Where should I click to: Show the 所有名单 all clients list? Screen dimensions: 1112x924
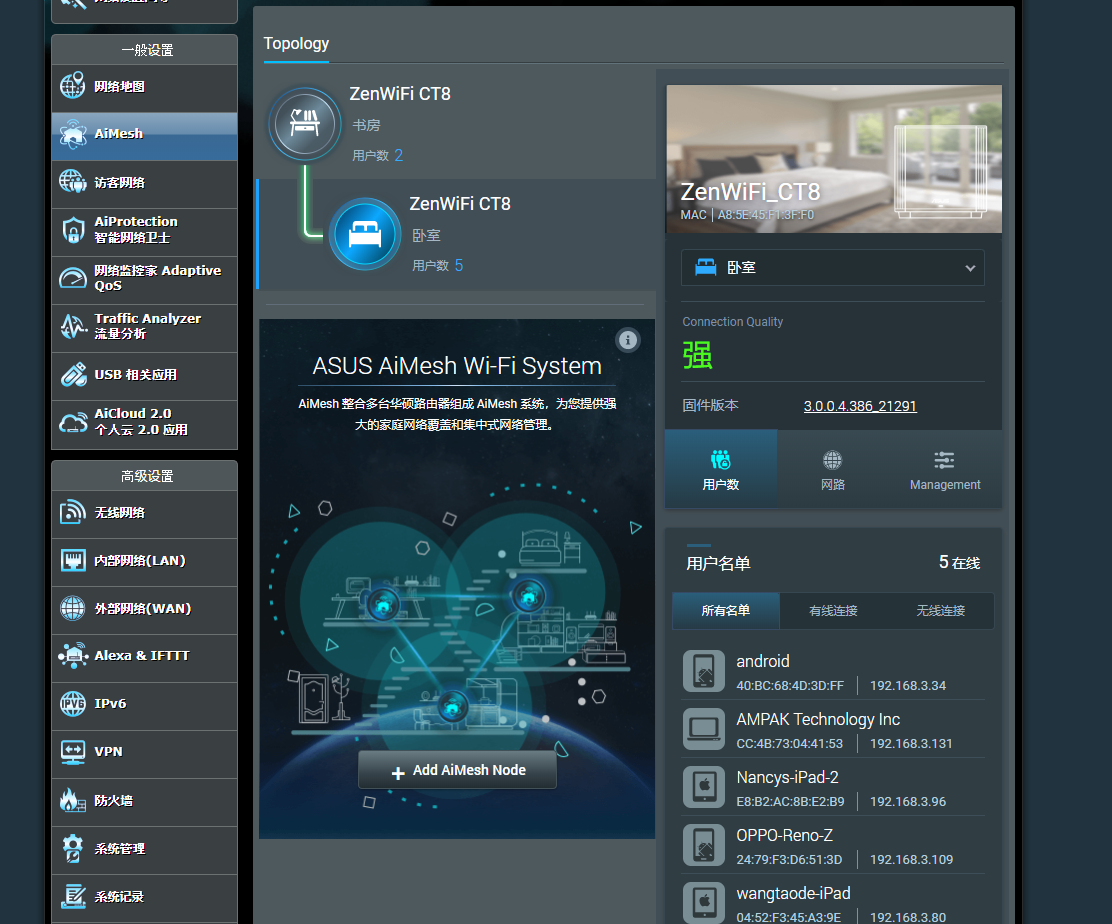click(x=725, y=611)
